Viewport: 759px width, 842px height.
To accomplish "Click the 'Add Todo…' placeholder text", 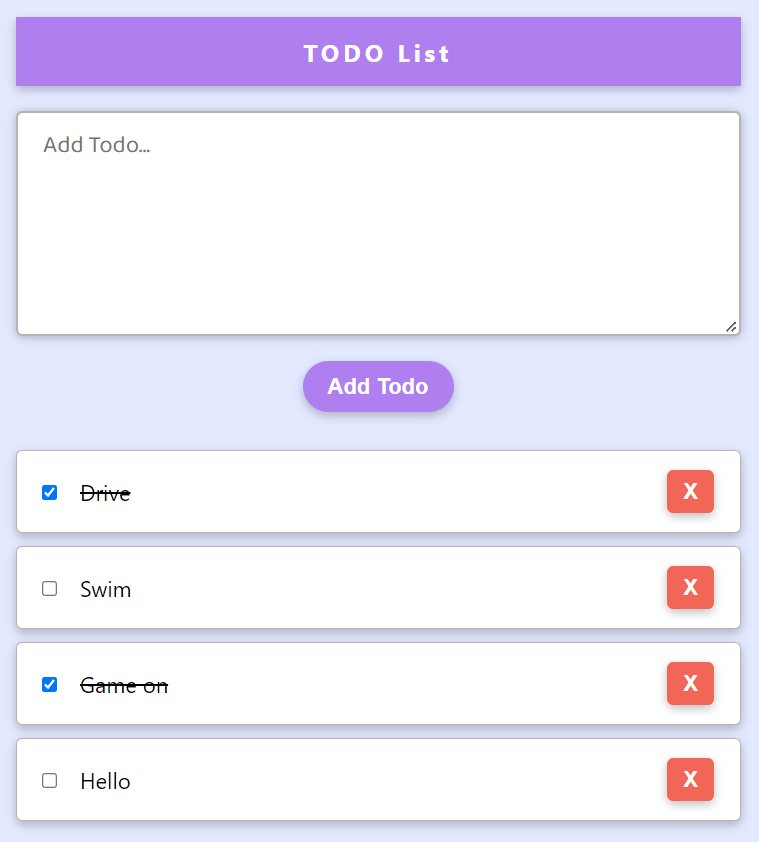I will coord(94,144).
